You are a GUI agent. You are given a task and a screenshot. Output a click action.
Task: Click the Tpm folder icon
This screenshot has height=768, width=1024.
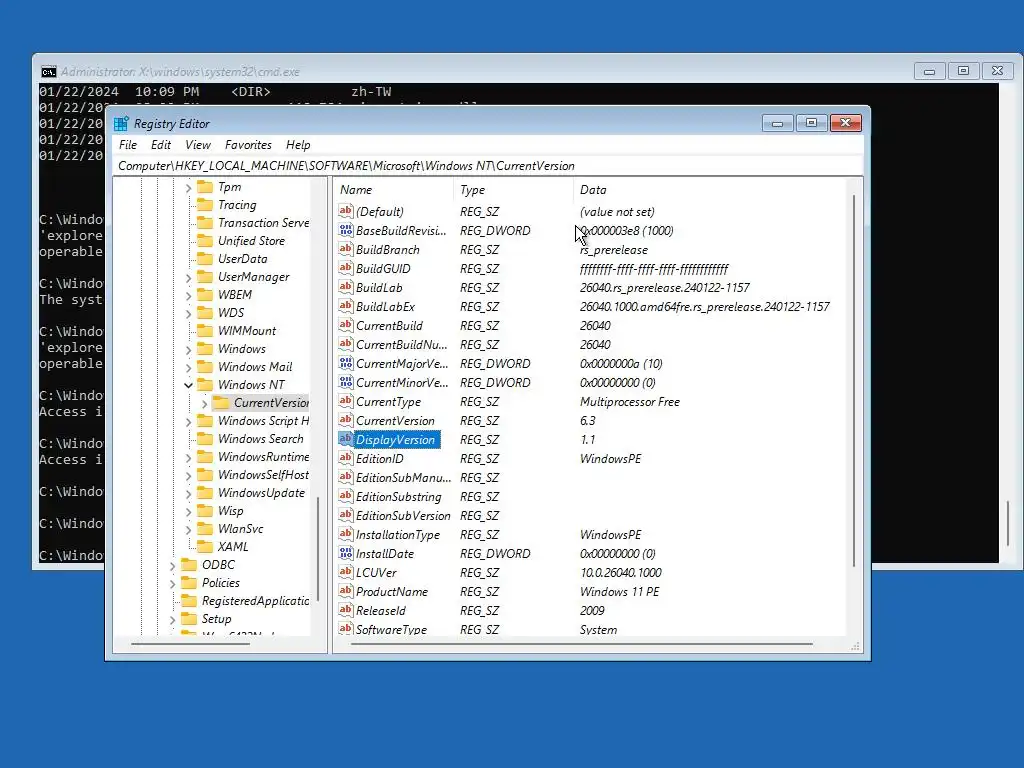point(205,187)
